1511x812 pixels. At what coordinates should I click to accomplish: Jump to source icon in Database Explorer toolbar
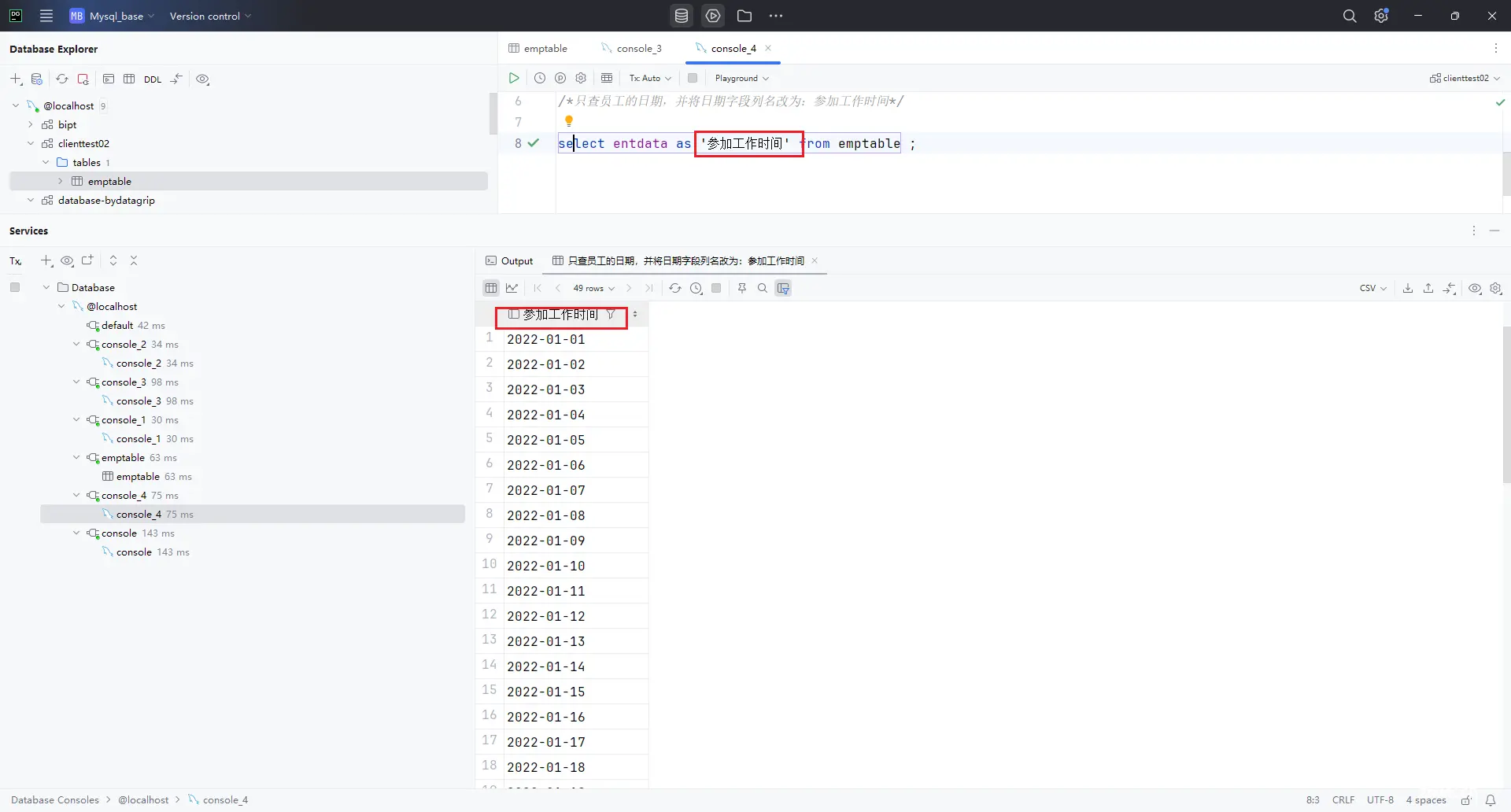click(176, 79)
